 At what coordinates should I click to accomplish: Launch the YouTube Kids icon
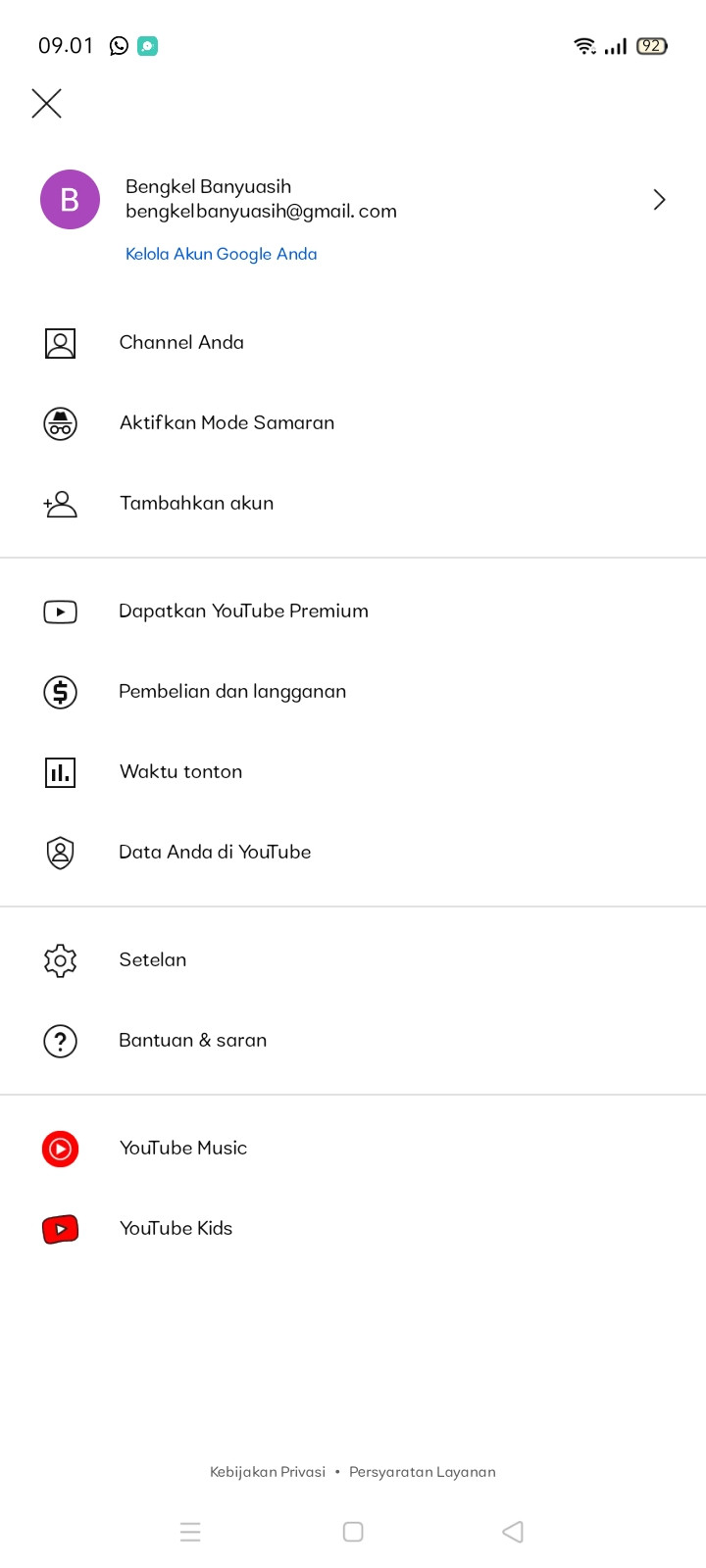60,1229
